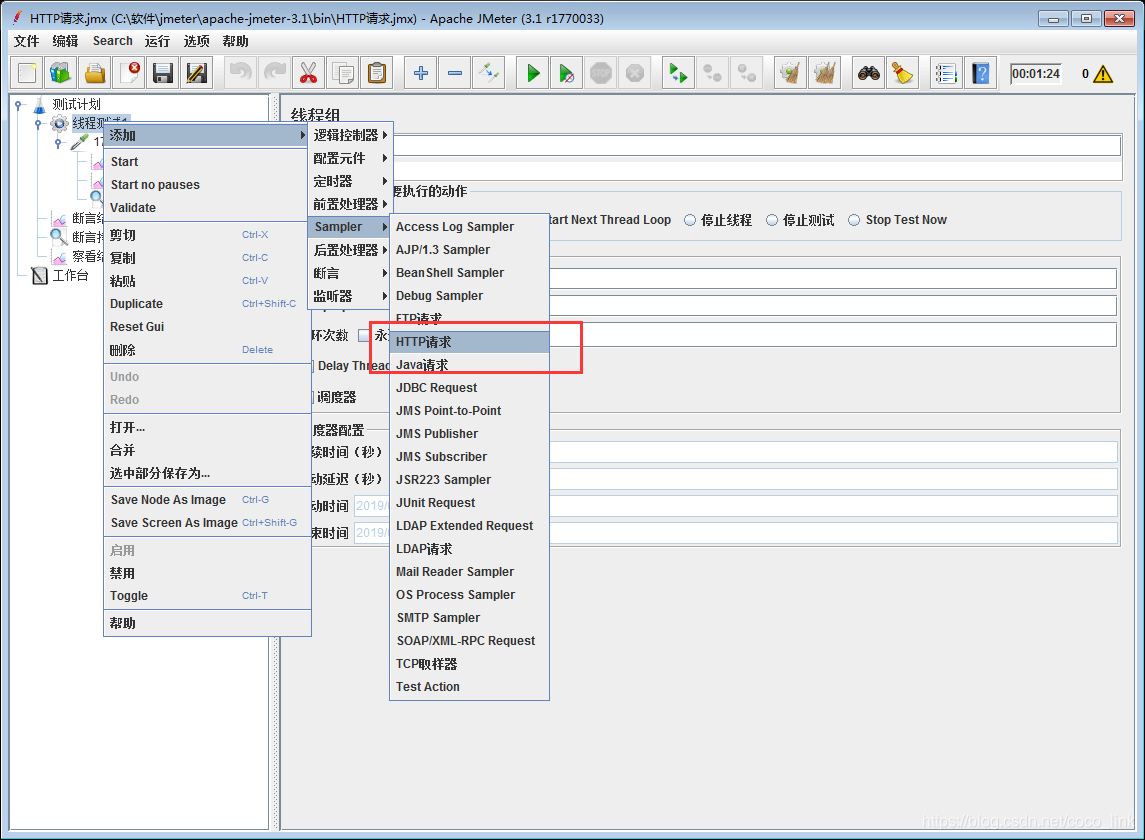Click Reset Gui in the context menu

(207, 327)
